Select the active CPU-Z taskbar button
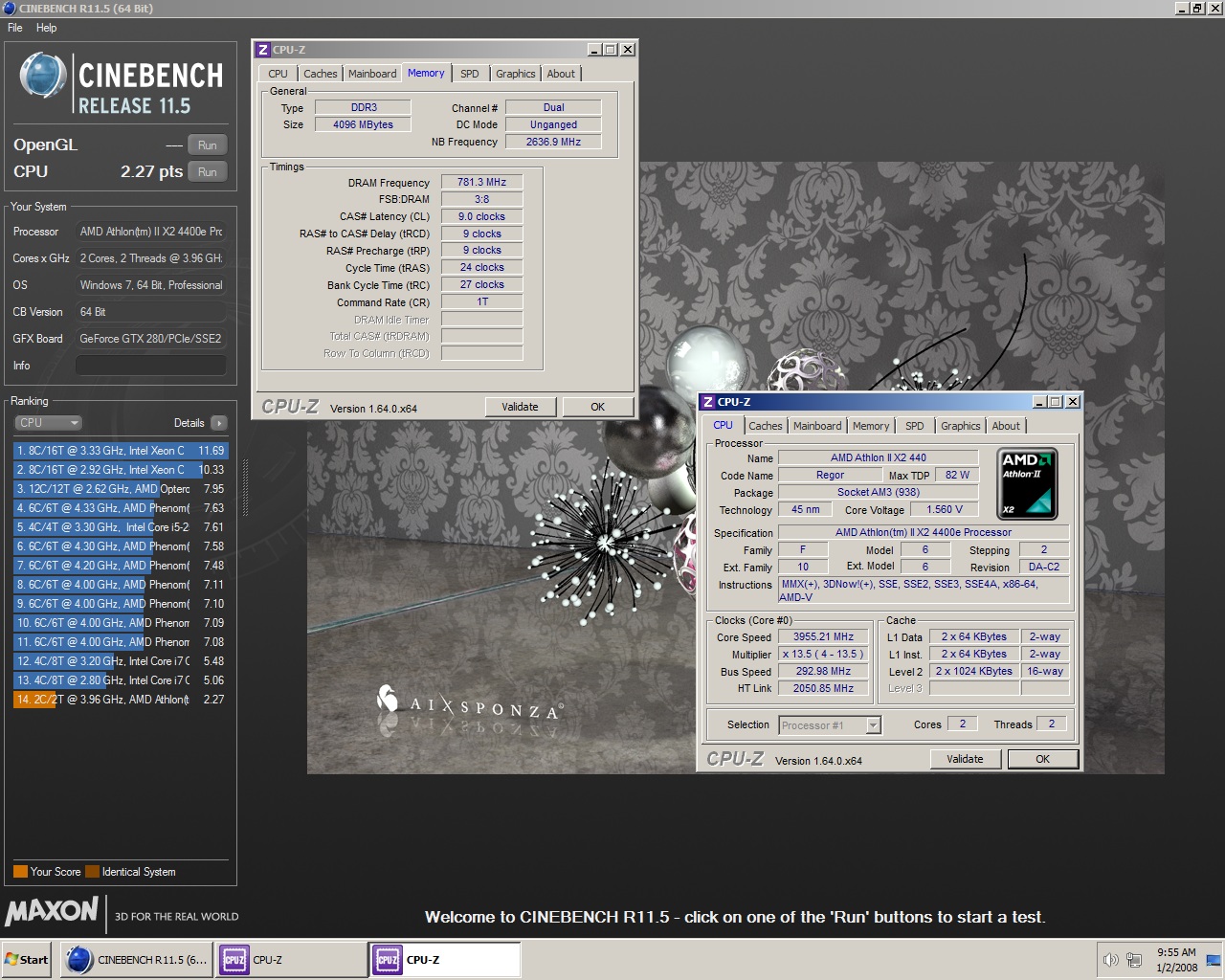Viewport: 1225px width, 980px height. pyautogui.click(x=445, y=960)
